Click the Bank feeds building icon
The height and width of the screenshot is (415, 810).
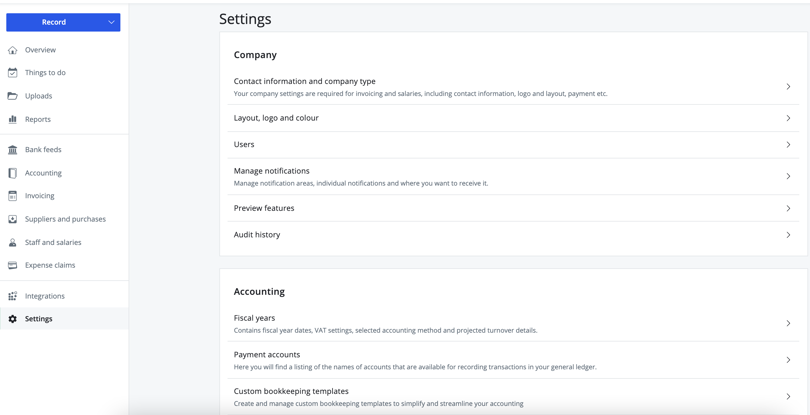click(13, 150)
